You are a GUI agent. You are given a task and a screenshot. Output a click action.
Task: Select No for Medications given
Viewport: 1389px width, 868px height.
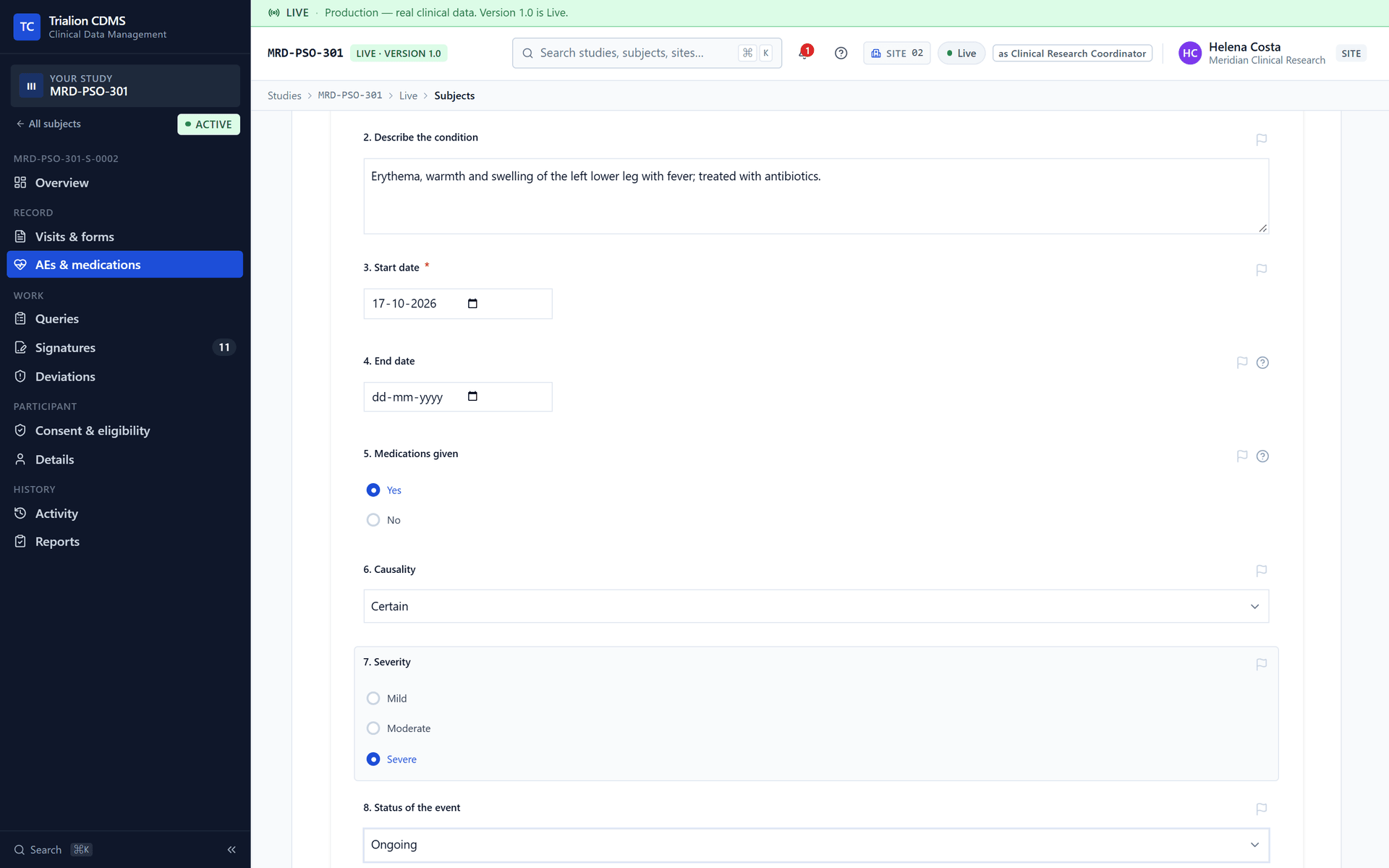tap(373, 520)
